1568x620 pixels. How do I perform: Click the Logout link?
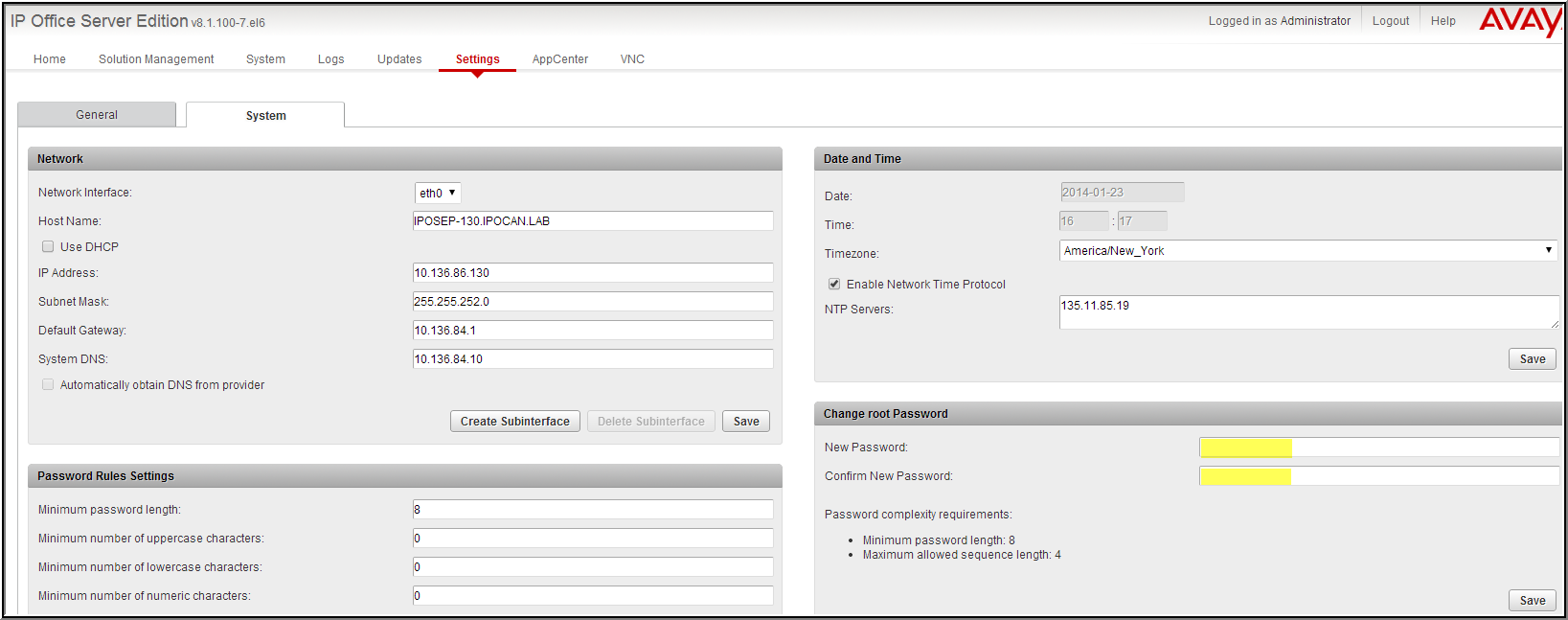point(1390,20)
